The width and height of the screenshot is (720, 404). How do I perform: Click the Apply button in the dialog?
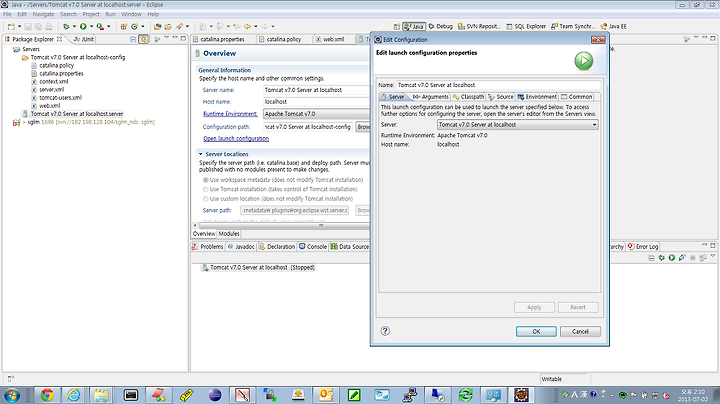point(534,307)
